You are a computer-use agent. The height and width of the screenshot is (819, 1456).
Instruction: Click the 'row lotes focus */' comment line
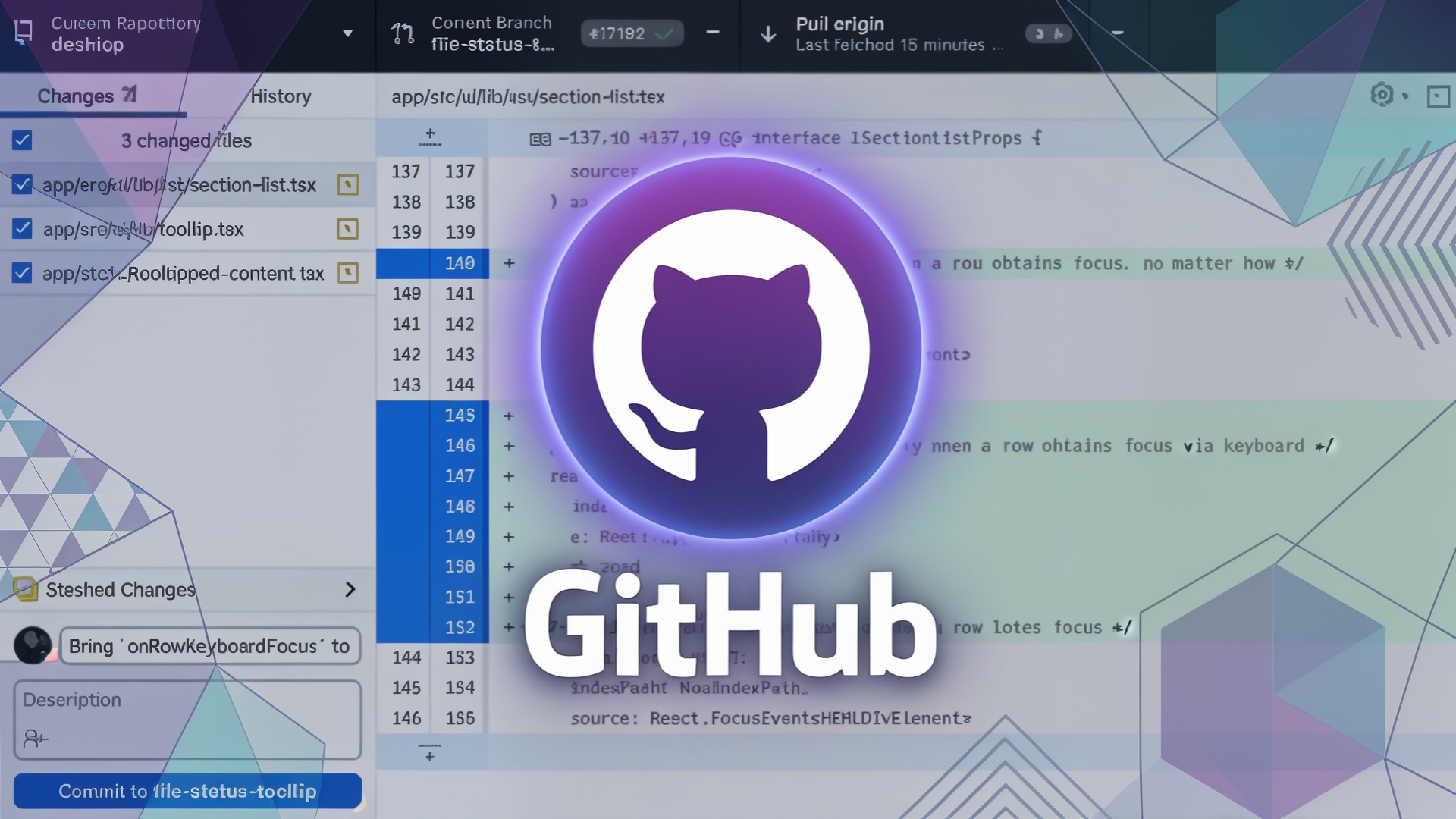[x=1042, y=628]
